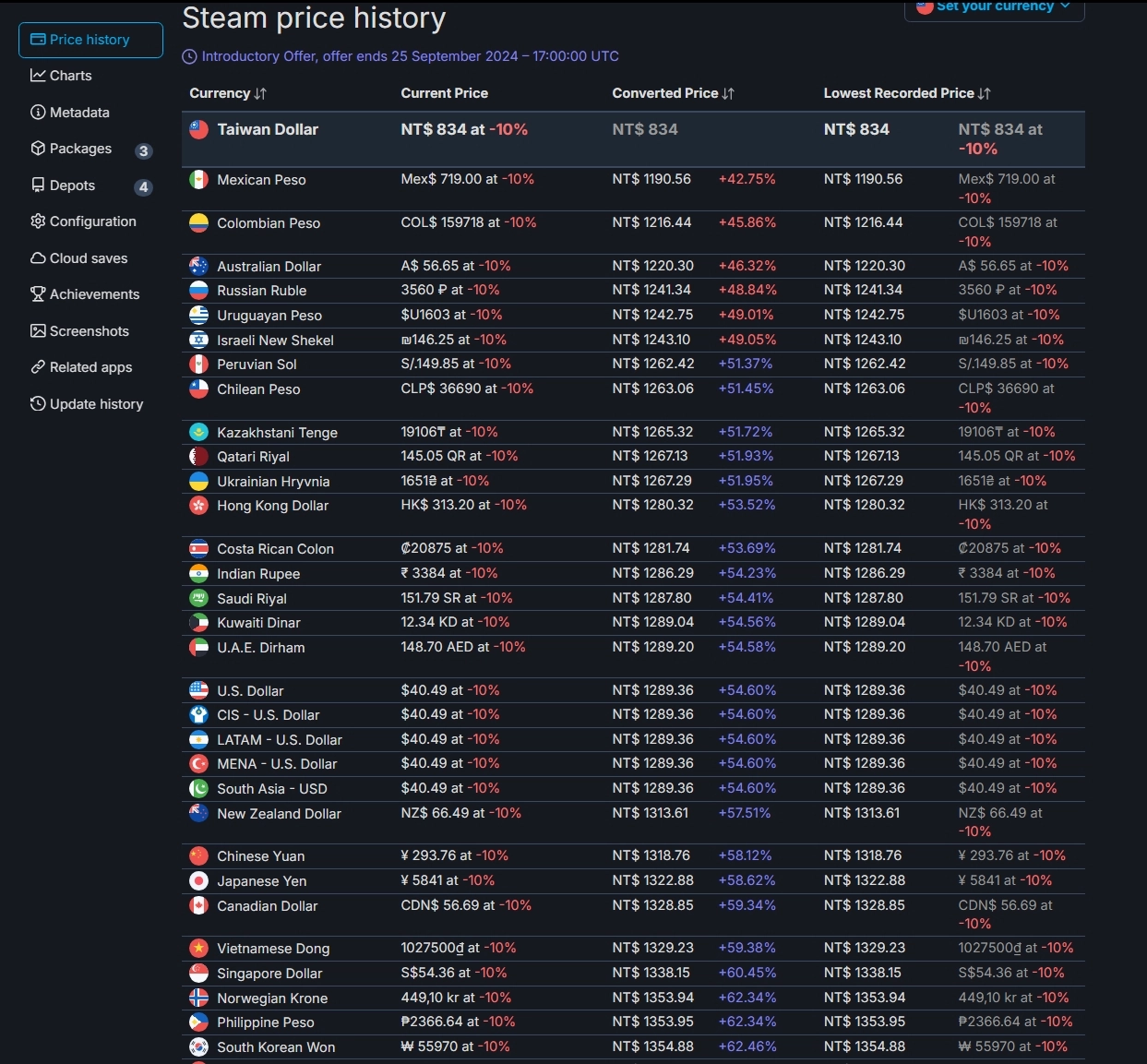Click the Update history clock icon
This screenshot has width=1147, height=1064.
pos(38,404)
